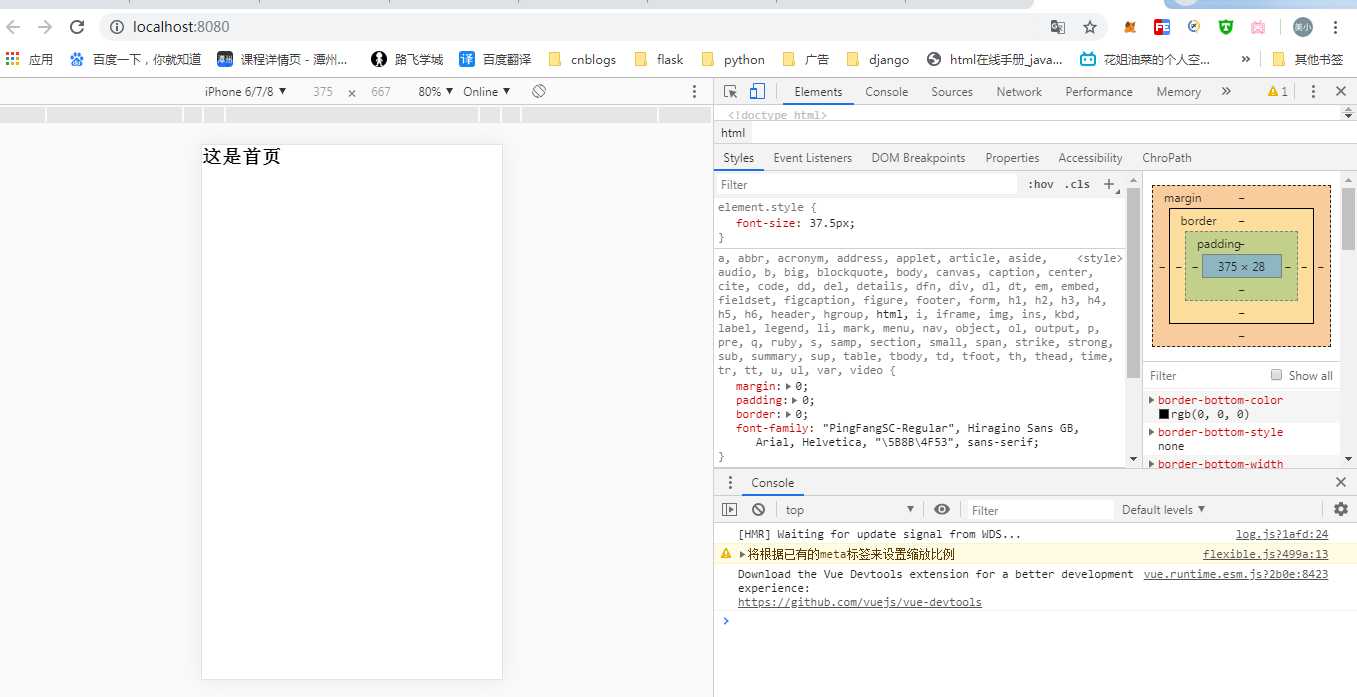Open the console drawer three-dot menu
This screenshot has height=697, width=1357.
pos(730,482)
